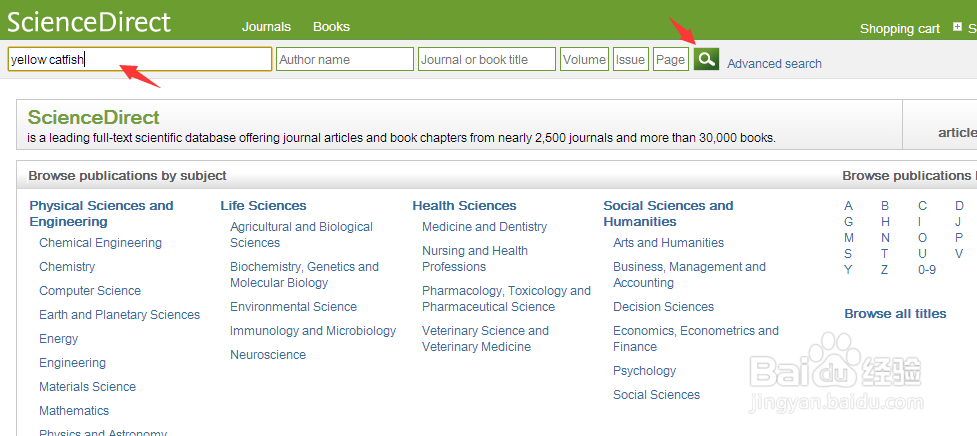The width and height of the screenshot is (977, 436).
Task: Browse Environmental Science publications
Action: pos(293,306)
